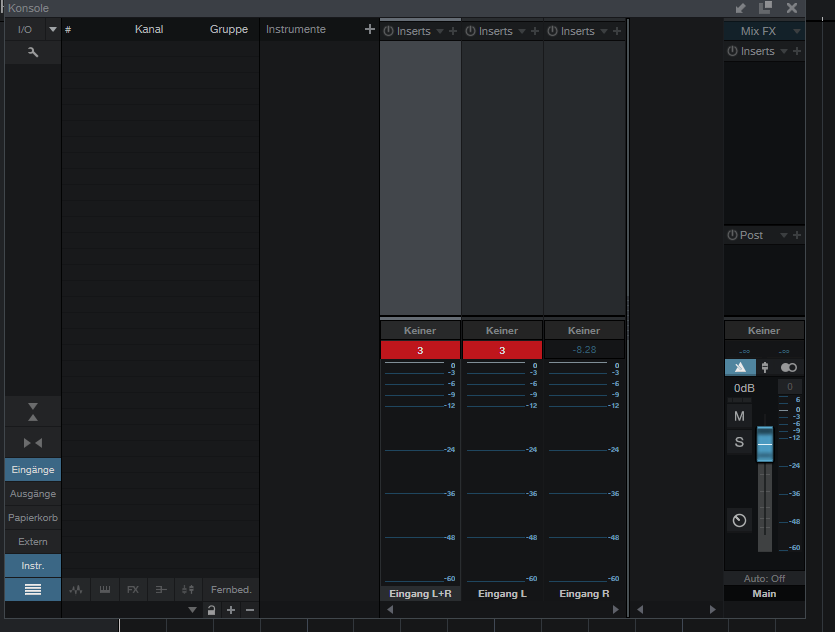Open console settings with the wrench icon
835x632 pixels.
[32, 52]
